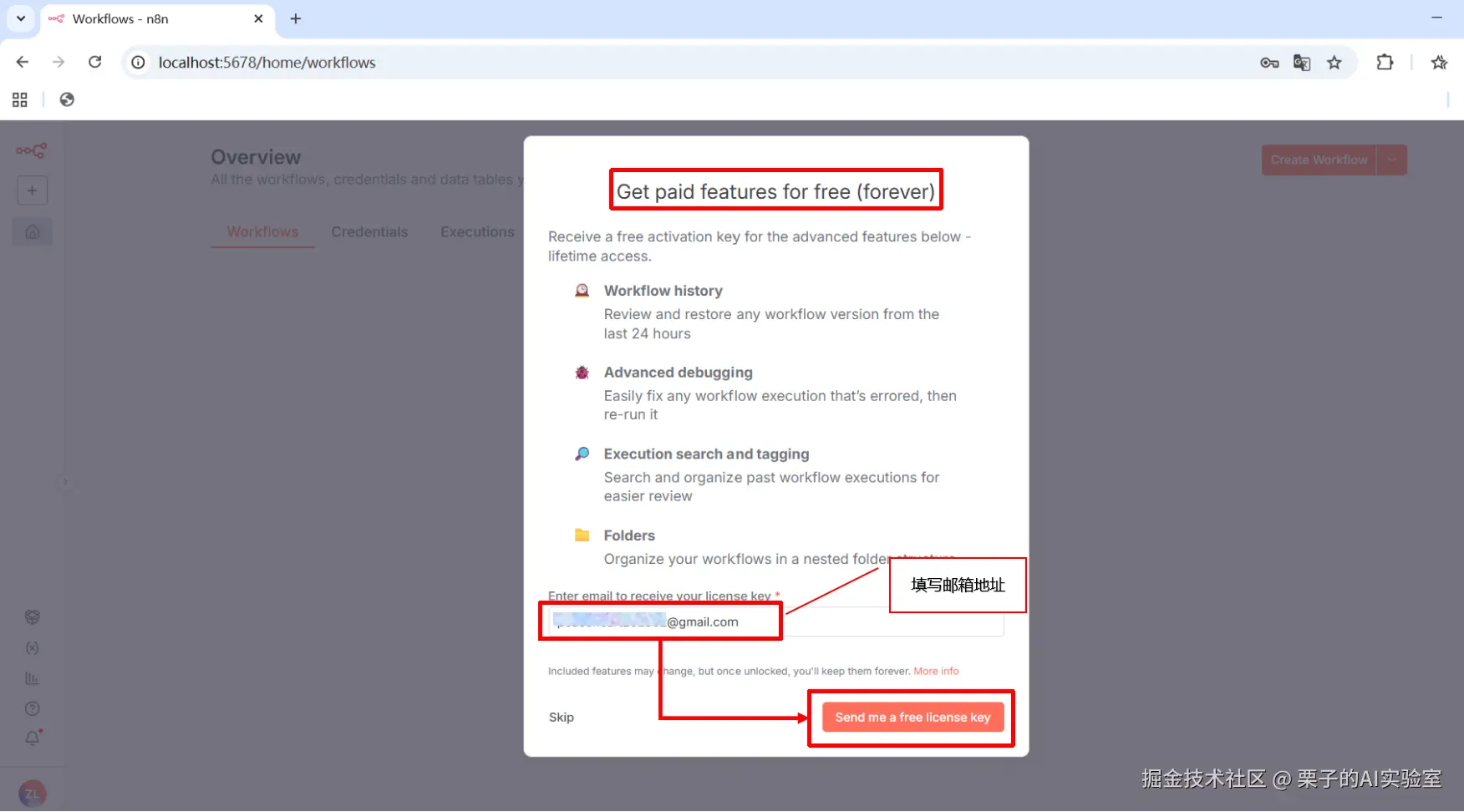Click the Create Workflow button
Image resolution: width=1464 pixels, height=812 pixels.
[x=1319, y=160]
